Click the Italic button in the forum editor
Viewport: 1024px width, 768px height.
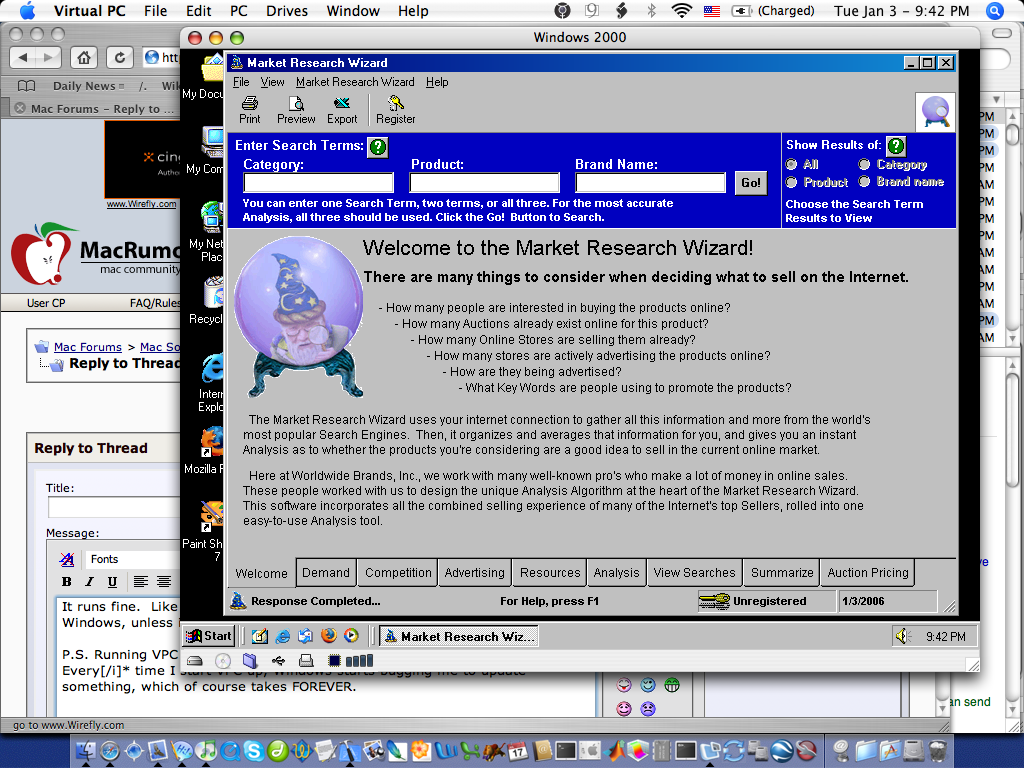click(x=89, y=582)
